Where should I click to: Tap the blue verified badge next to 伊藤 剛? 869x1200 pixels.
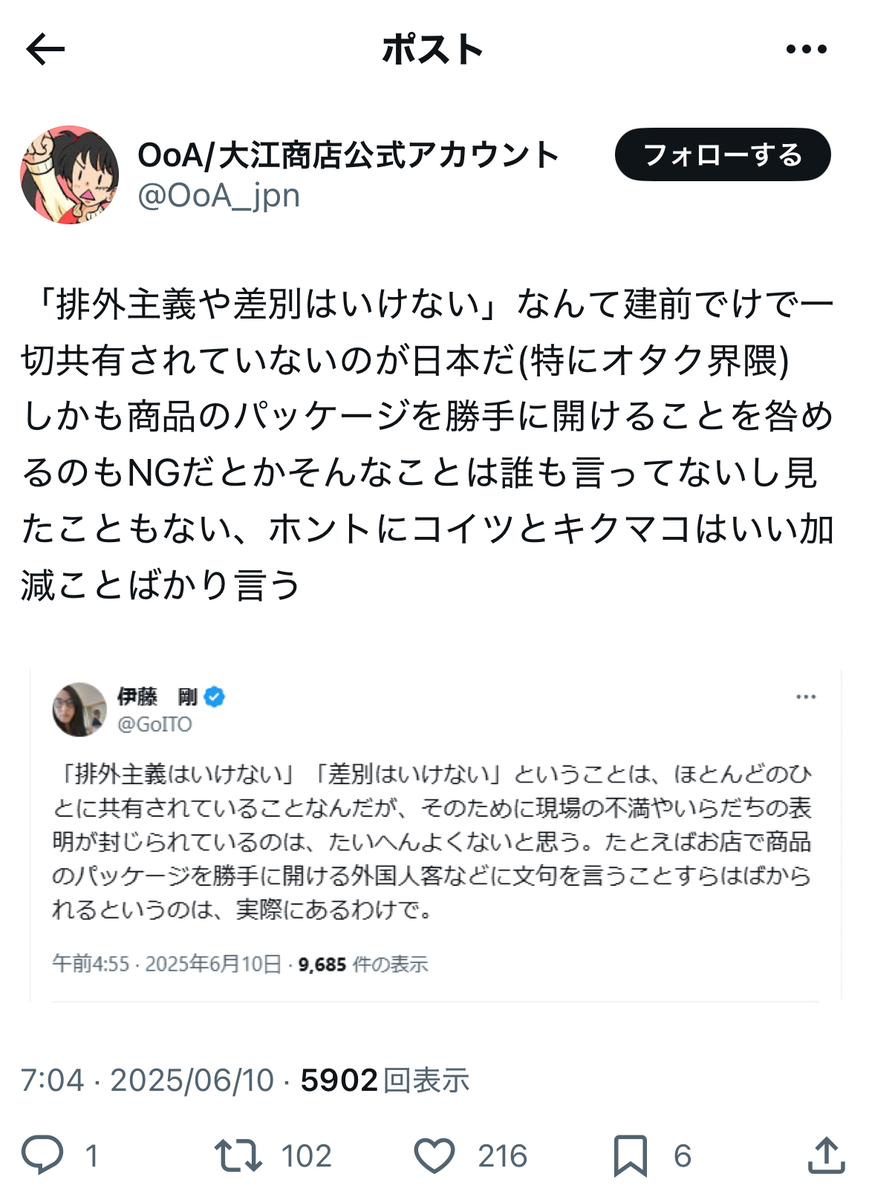214,697
